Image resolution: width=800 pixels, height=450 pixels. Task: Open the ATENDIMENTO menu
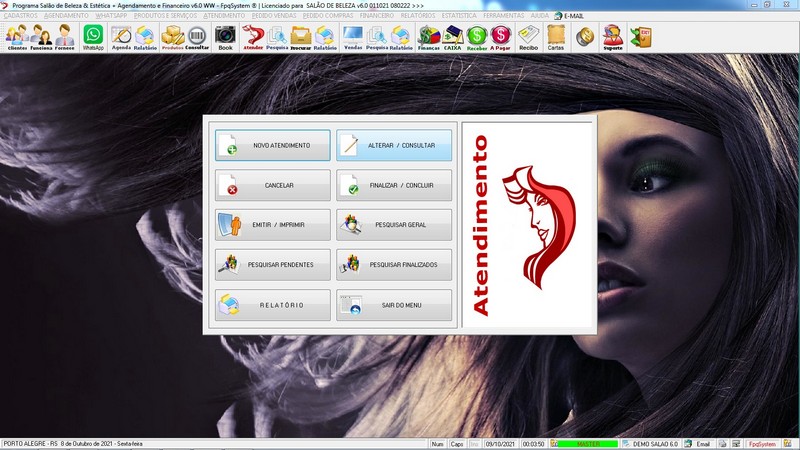pyautogui.click(x=224, y=16)
